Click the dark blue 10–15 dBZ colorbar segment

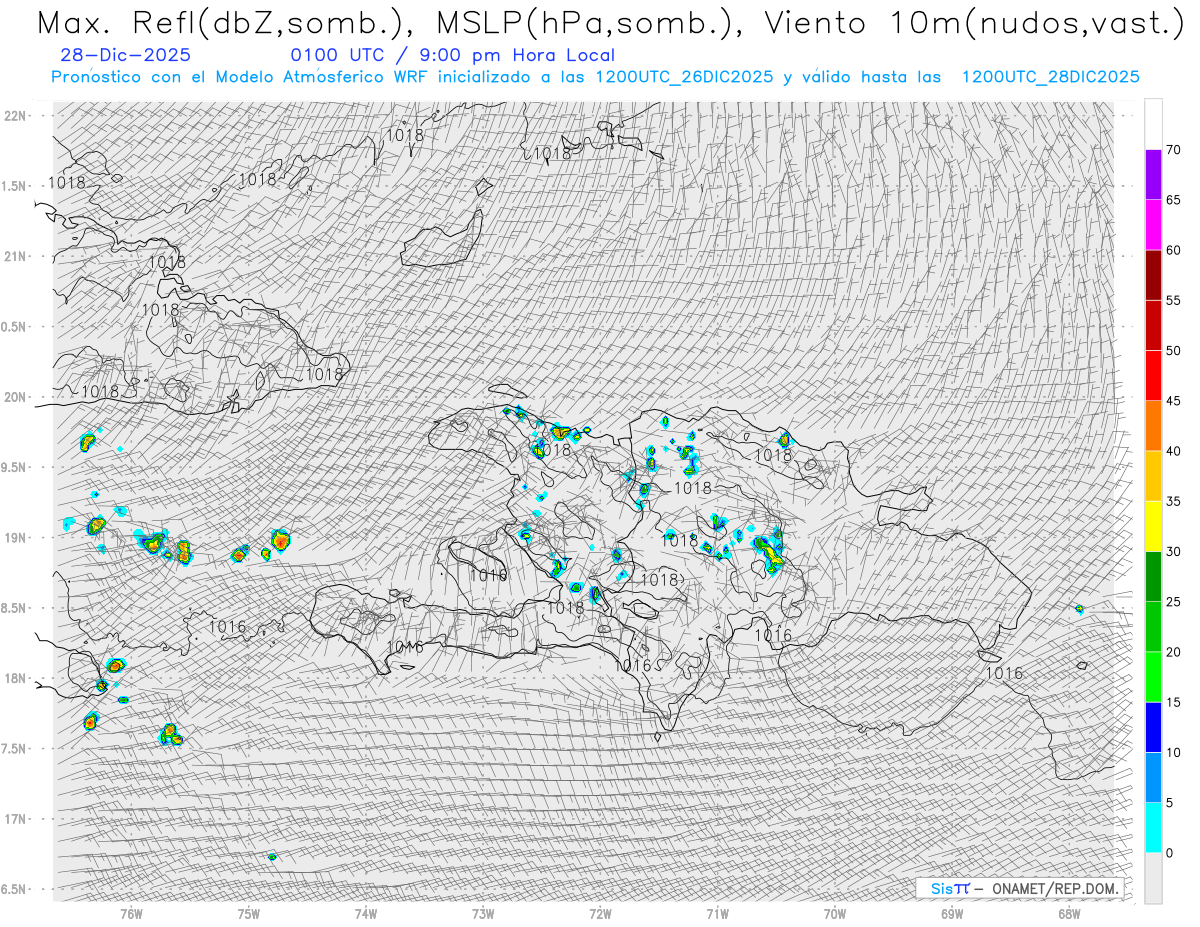tap(1153, 727)
